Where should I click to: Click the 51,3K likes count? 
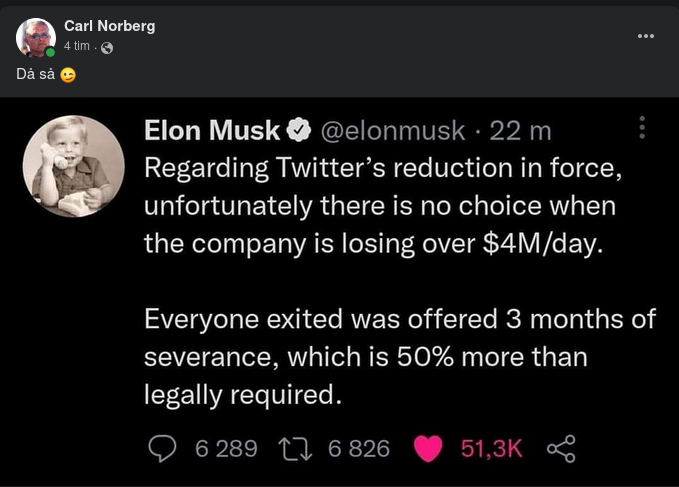491,449
